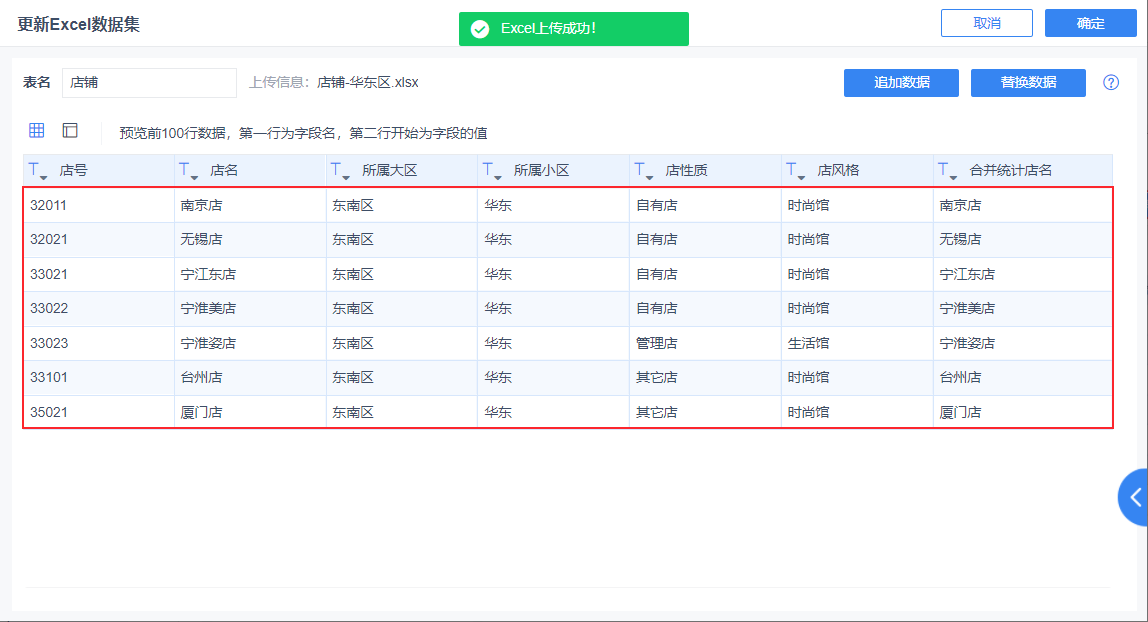
Task: Click 替换数据 to replace data
Action: 1028,83
